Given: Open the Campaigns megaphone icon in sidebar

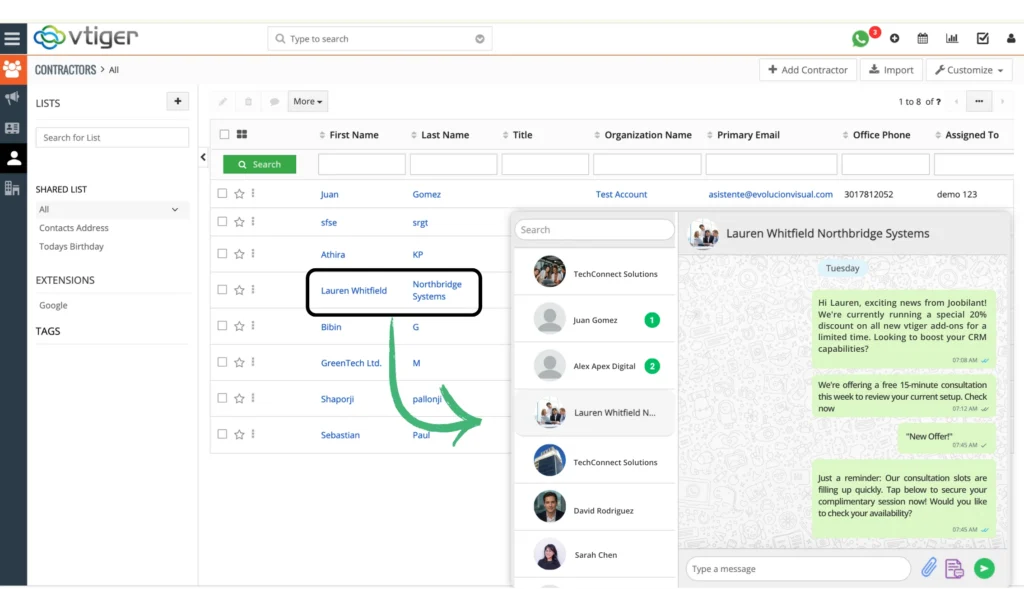Looking at the screenshot, I should click(x=13, y=97).
